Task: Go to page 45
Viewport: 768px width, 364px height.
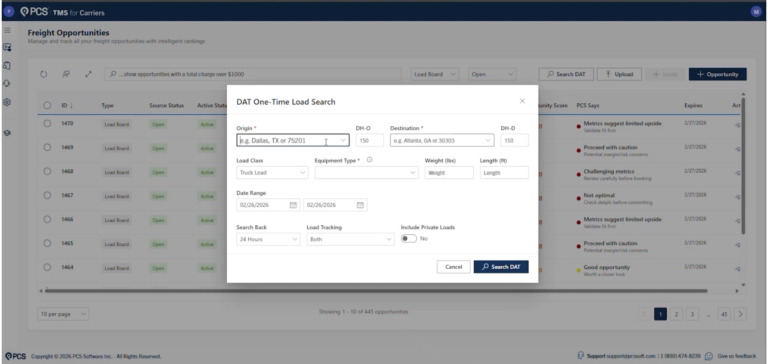Action: (x=724, y=314)
